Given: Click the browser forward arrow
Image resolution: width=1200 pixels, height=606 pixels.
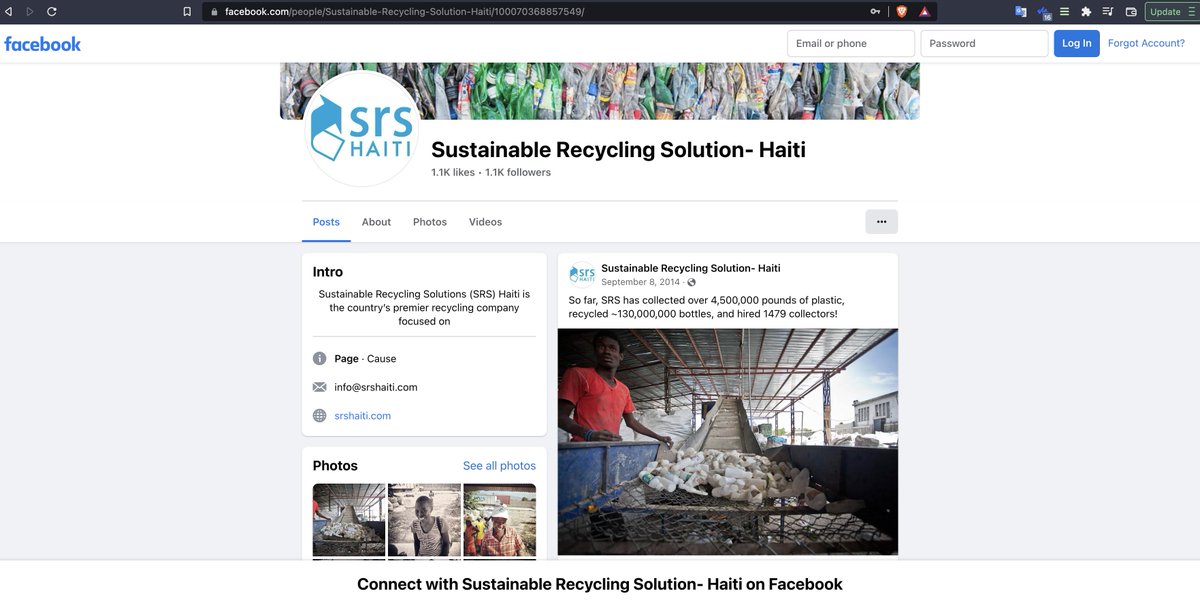Looking at the screenshot, I should pyautogui.click(x=29, y=11).
